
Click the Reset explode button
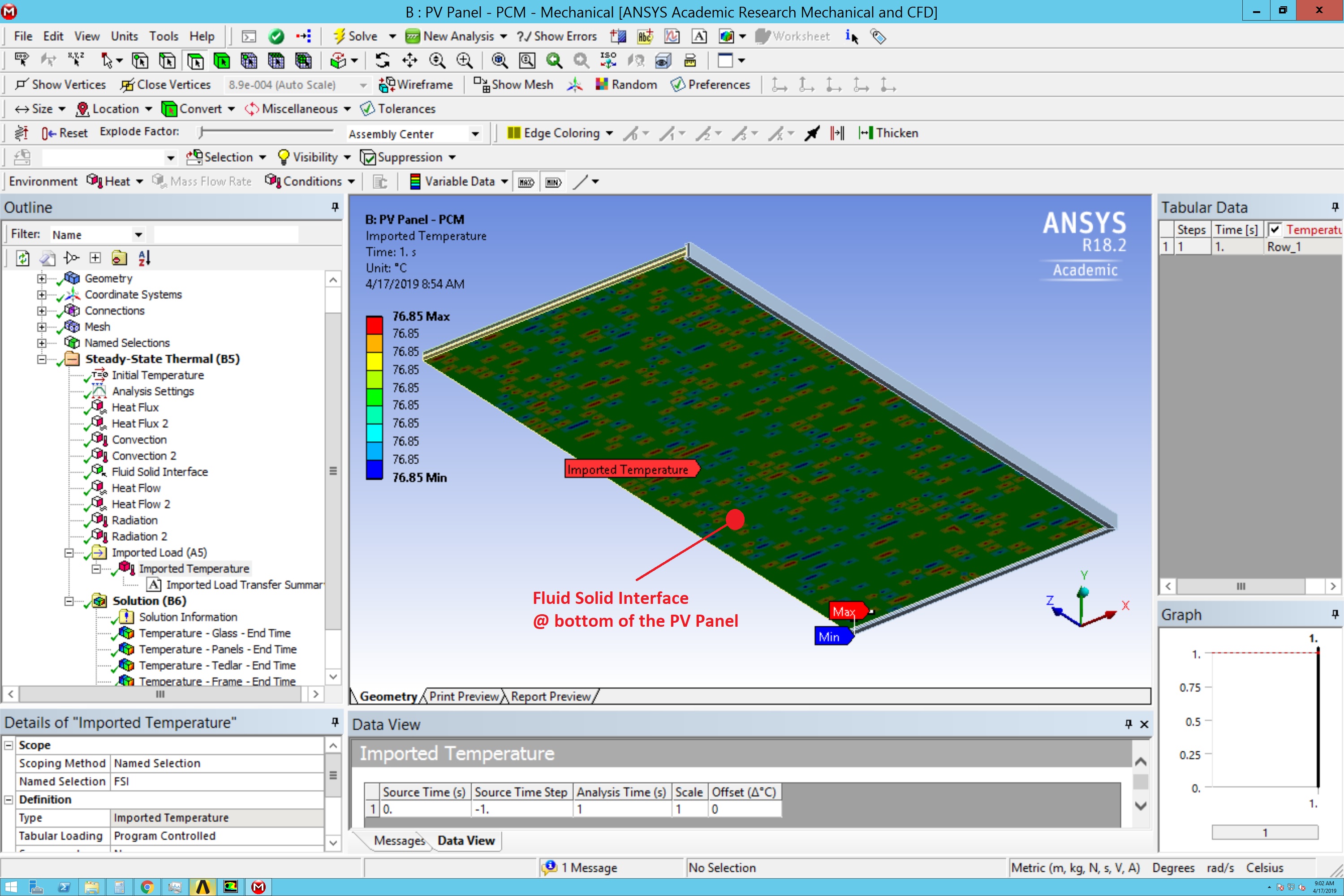(65, 133)
